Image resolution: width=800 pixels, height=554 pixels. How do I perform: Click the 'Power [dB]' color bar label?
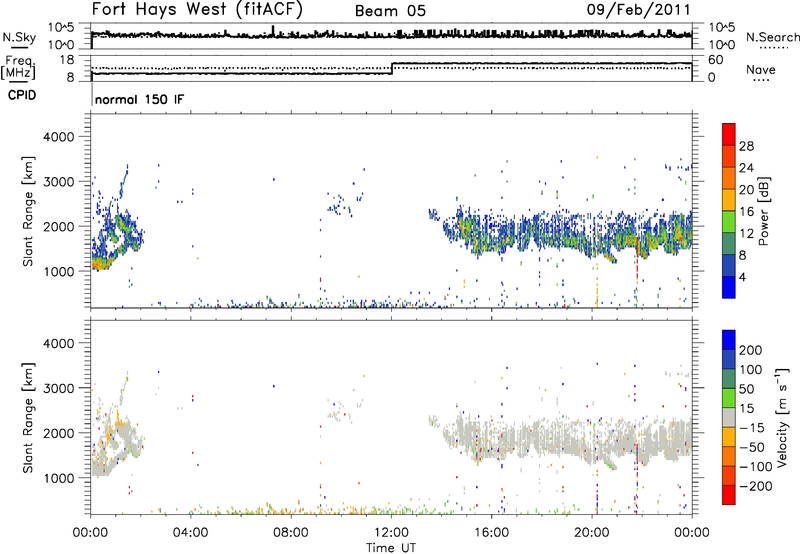tap(764, 211)
